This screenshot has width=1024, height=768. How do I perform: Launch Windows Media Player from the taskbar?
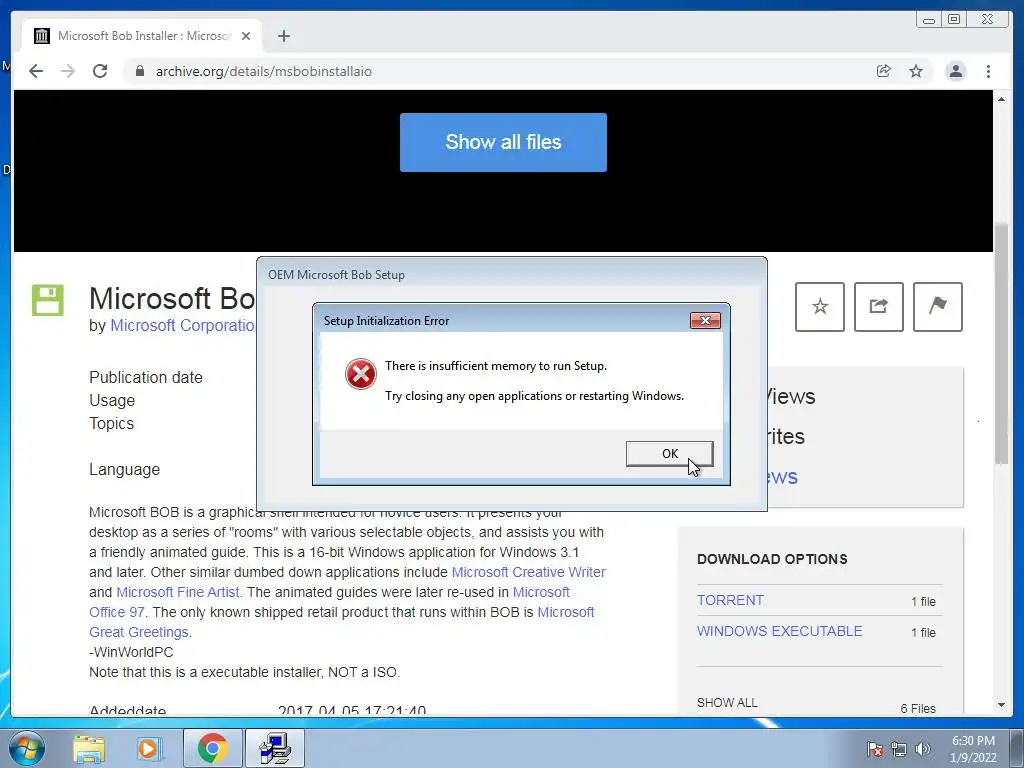(148, 748)
